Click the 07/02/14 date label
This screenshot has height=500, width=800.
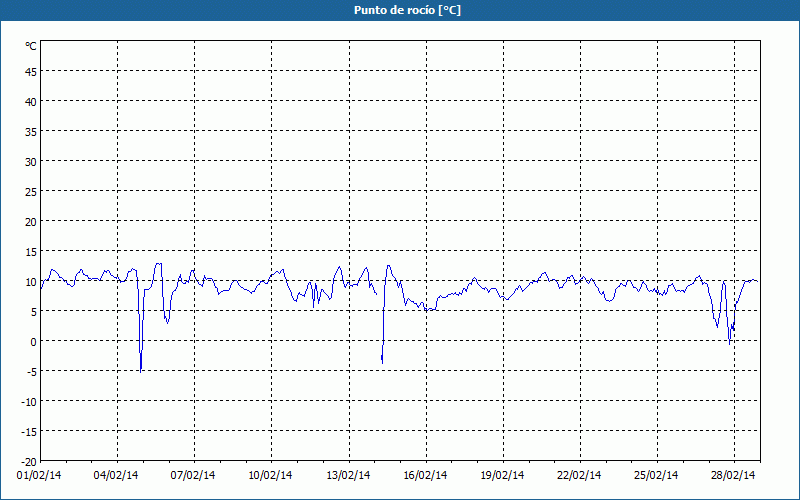[x=193, y=476]
